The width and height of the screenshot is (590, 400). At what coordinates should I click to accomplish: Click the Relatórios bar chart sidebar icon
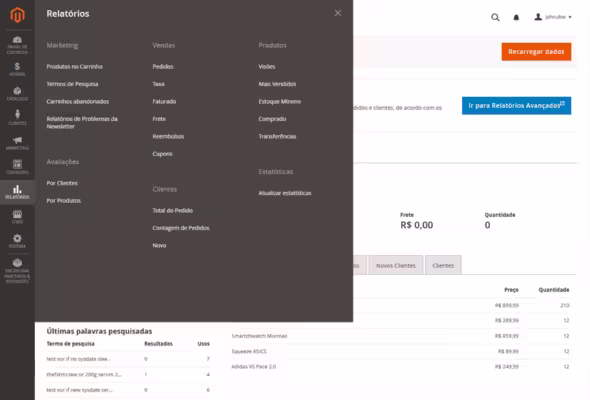click(x=17, y=192)
